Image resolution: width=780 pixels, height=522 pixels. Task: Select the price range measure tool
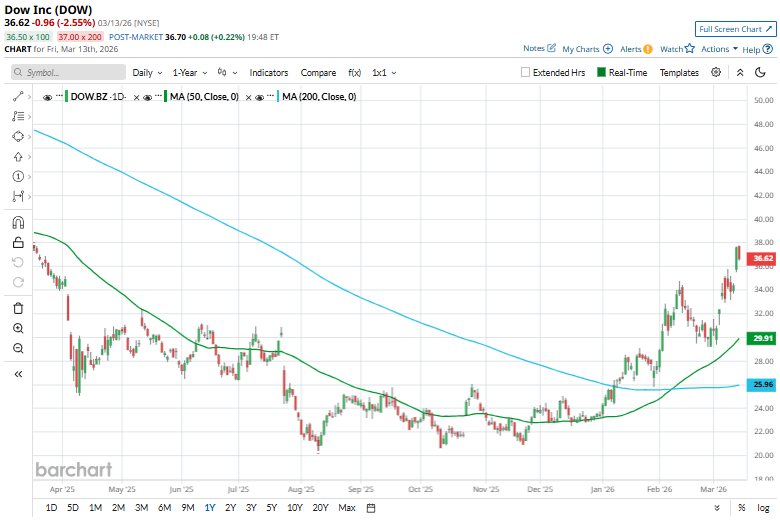tap(18, 197)
